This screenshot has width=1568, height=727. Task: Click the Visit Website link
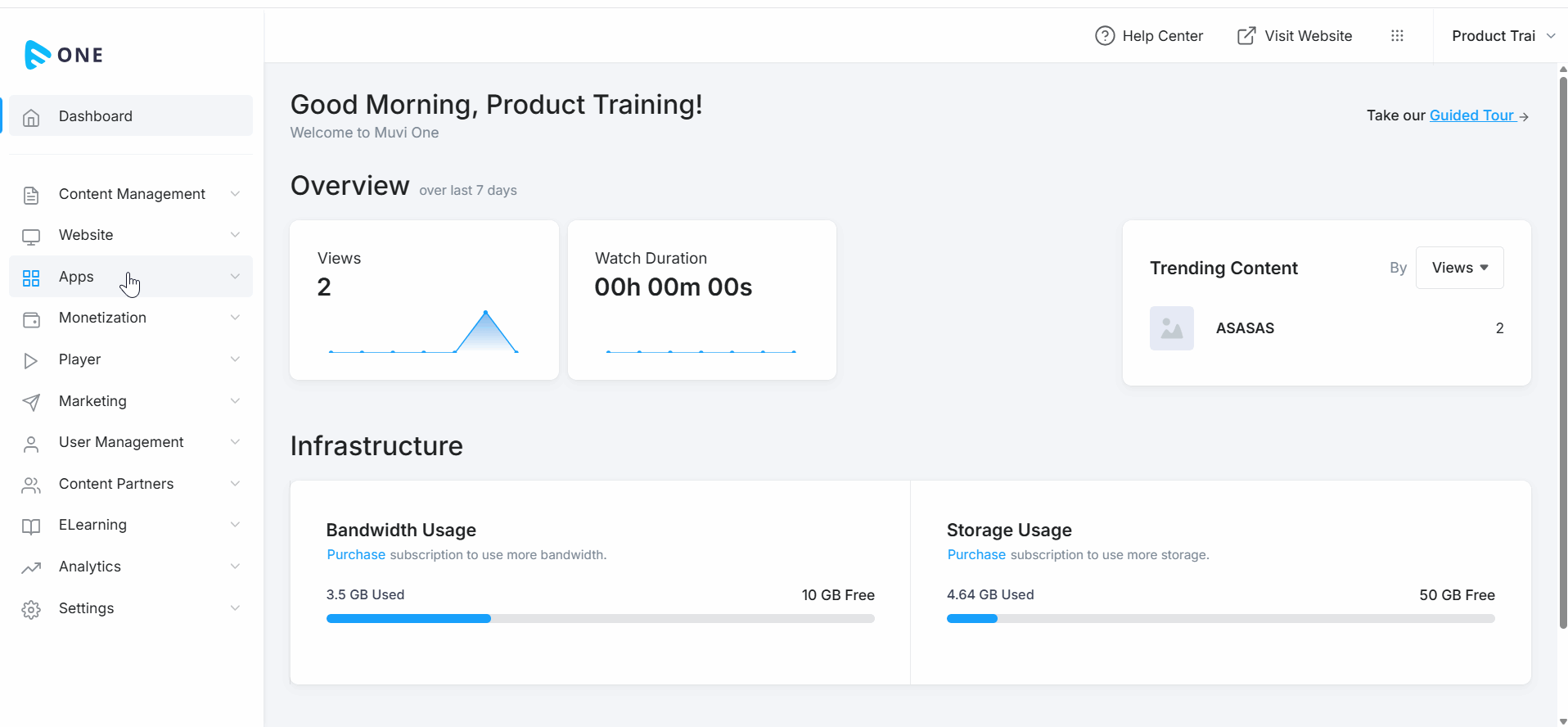pos(1295,36)
